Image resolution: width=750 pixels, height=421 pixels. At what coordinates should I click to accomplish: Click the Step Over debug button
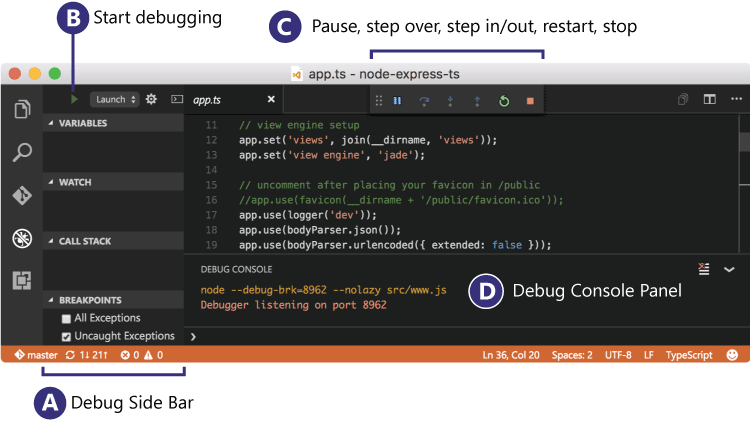point(424,101)
